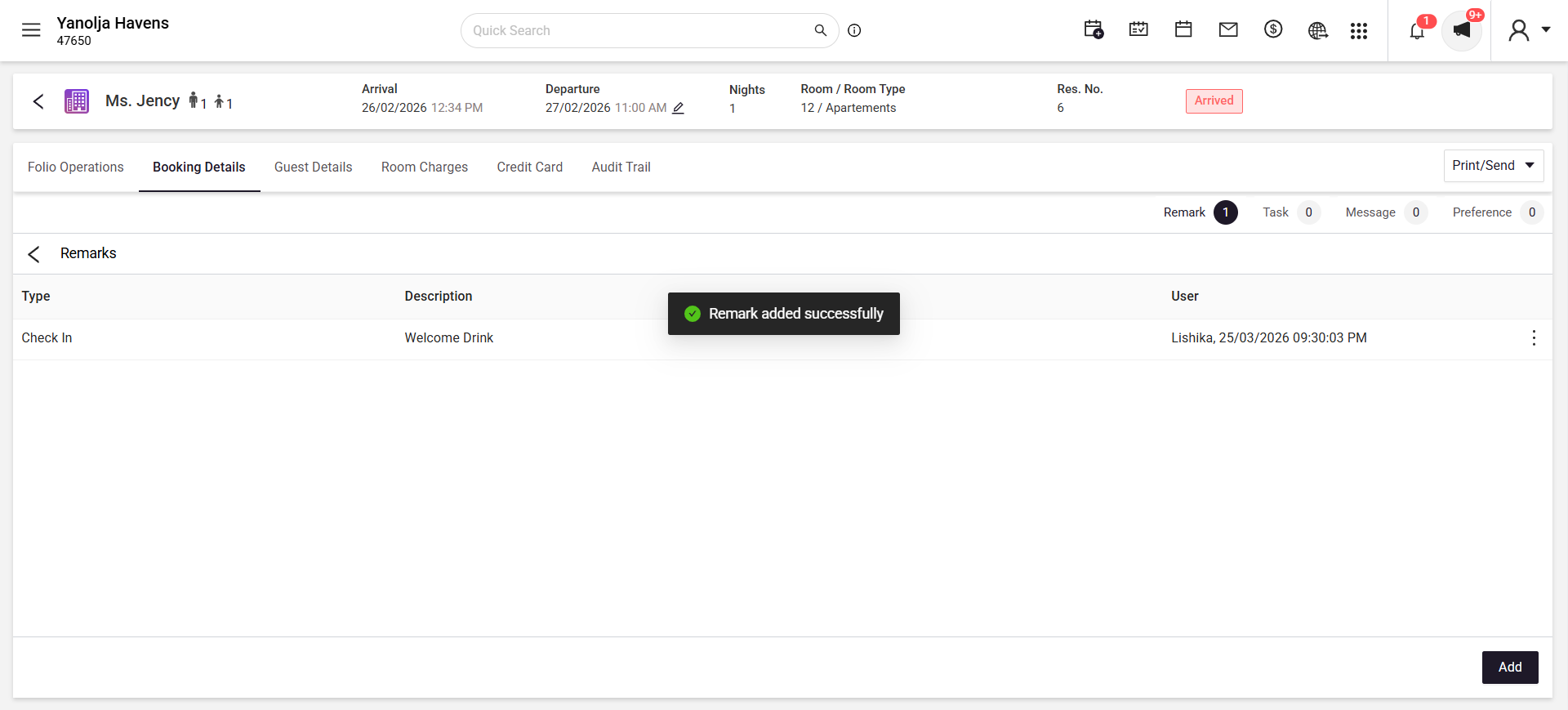1568x710 pixels.
Task: Click the Lishika user timestamp cell
Action: (1269, 338)
